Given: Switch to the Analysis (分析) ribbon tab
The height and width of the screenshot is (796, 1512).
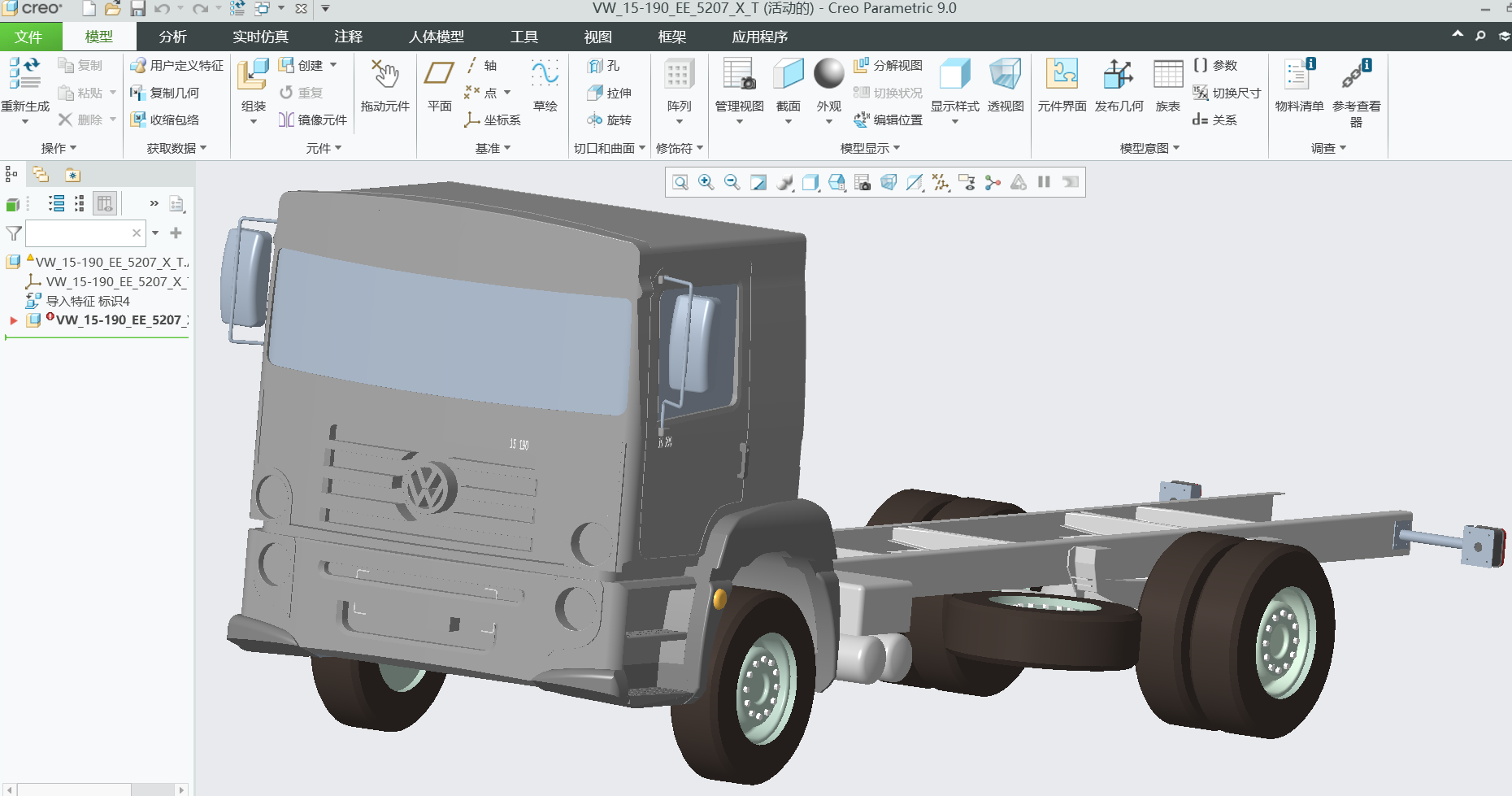Looking at the screenshot, I should tap(172, 37).
